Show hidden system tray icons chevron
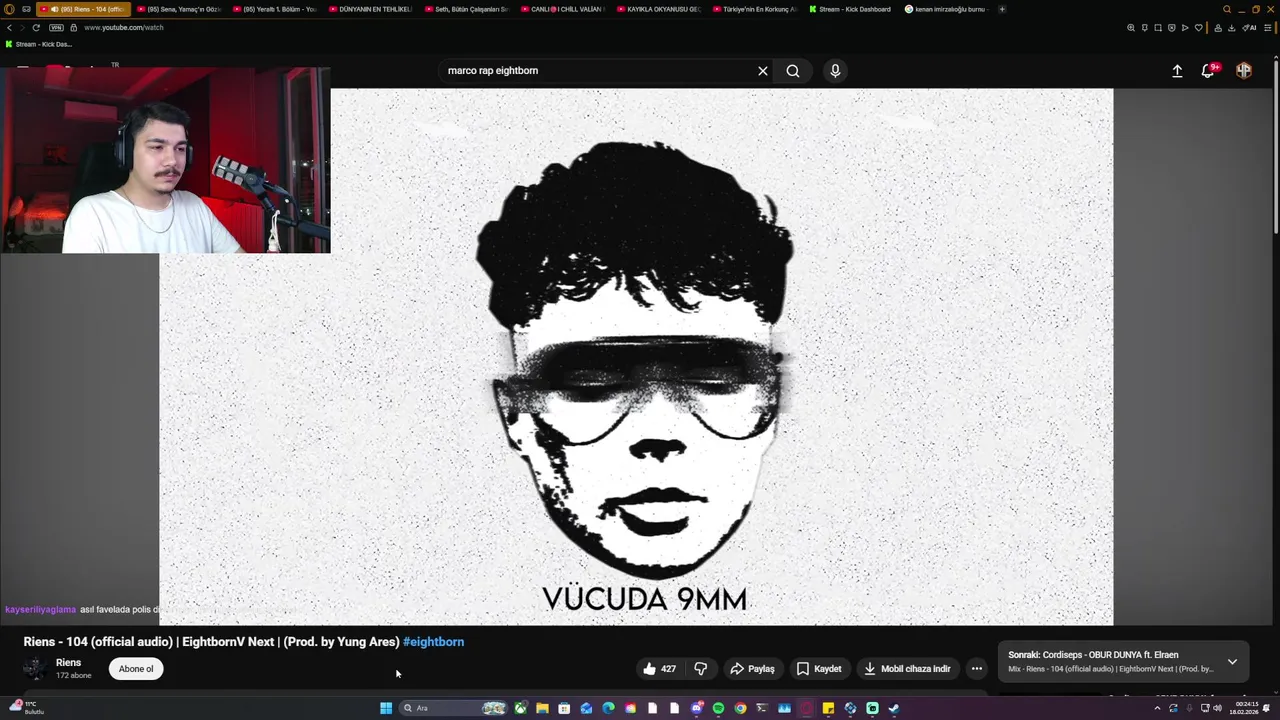The image size is (1280, 720). (x=1157, y=708)
